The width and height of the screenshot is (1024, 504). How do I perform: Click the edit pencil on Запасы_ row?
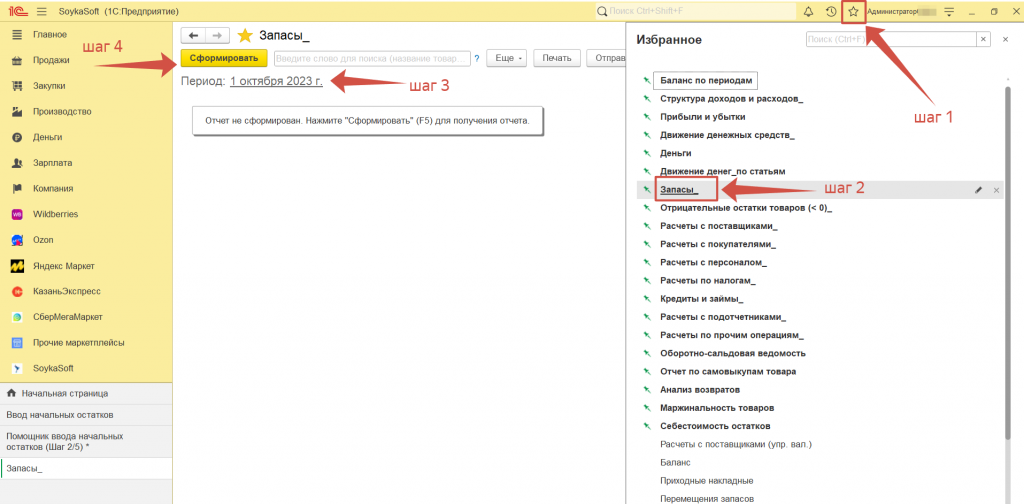979,189
